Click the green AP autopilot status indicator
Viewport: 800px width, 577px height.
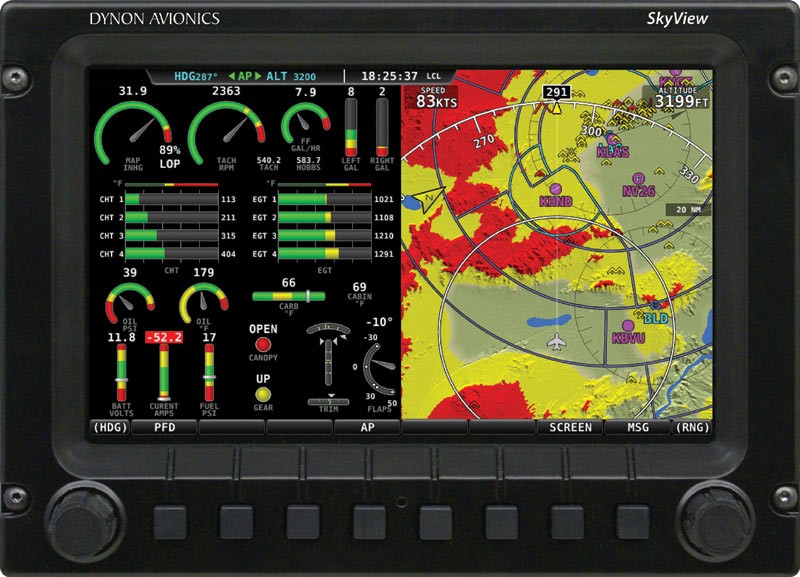[x=245, y=77]
